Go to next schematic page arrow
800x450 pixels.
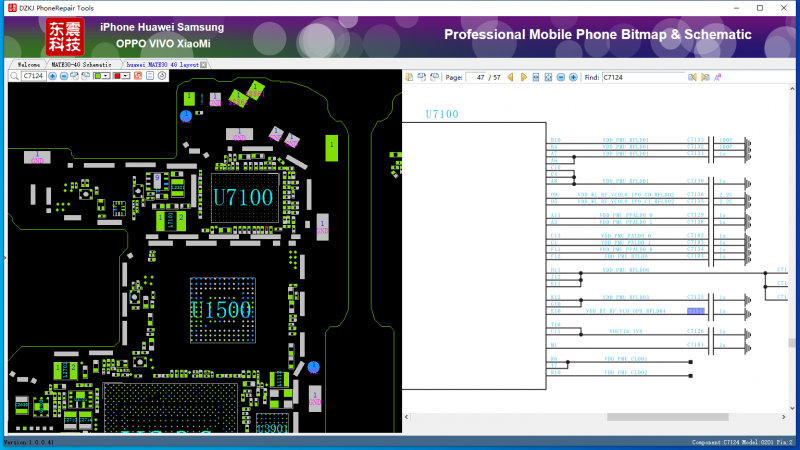click(523, 77)
